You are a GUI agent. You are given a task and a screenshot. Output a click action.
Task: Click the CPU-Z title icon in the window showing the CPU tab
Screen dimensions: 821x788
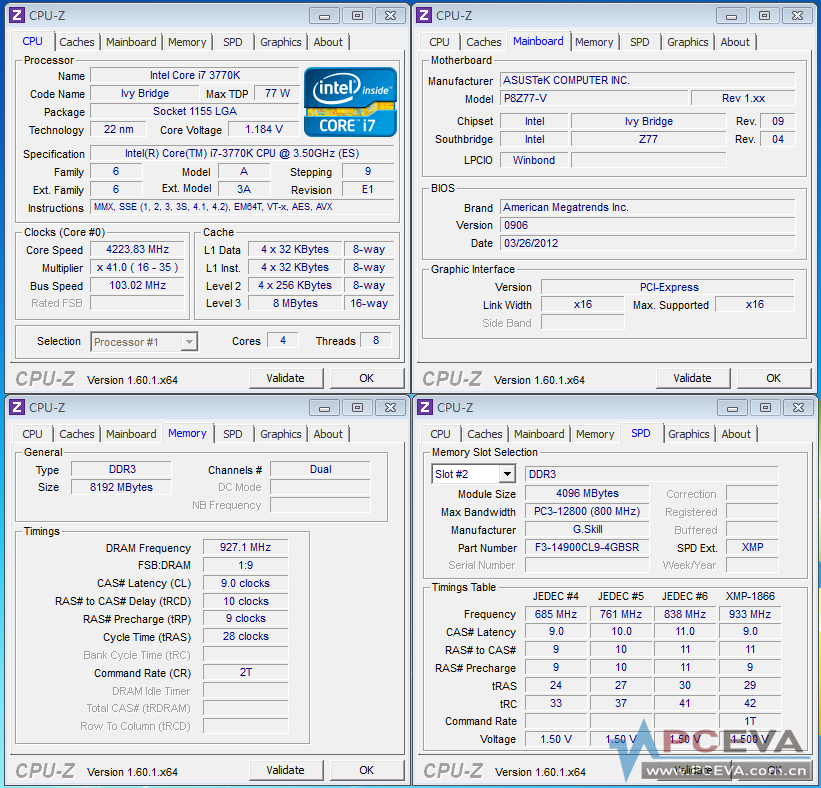(17, 15)
